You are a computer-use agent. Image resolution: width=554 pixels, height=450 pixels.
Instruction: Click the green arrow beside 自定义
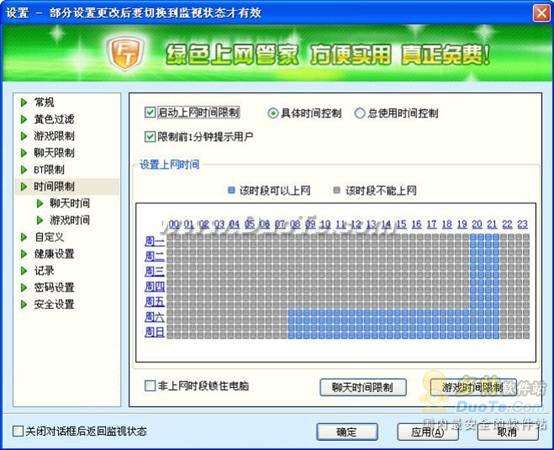pos(24,237)
